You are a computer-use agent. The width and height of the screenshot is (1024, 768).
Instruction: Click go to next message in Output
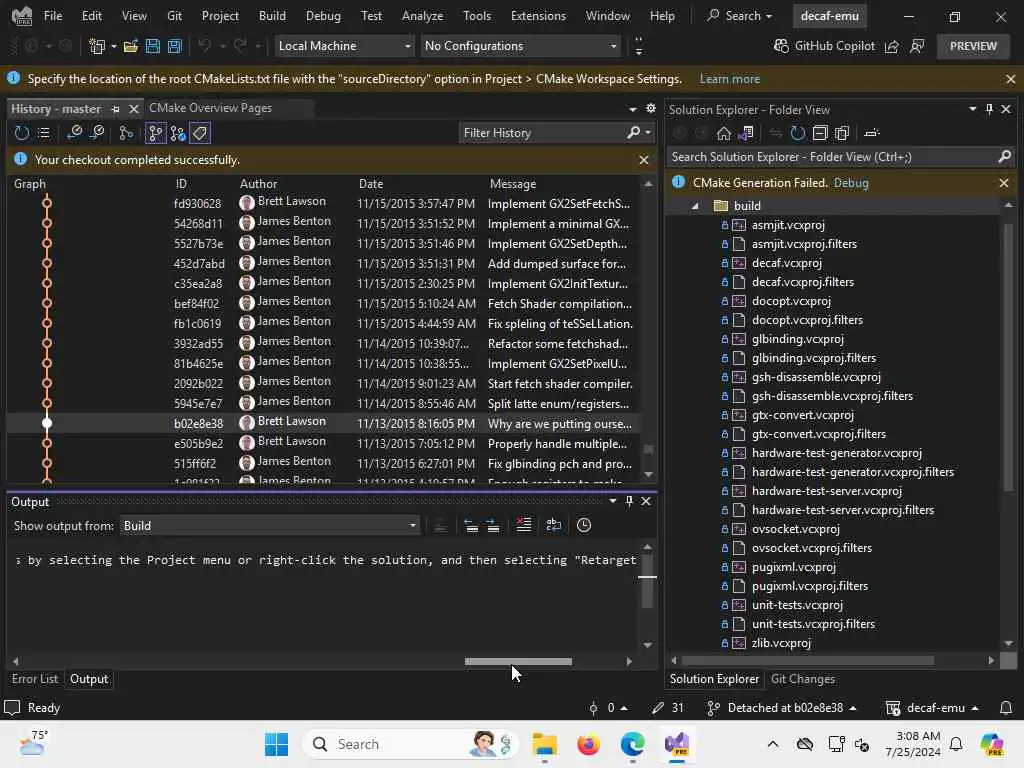click(493, 525)
